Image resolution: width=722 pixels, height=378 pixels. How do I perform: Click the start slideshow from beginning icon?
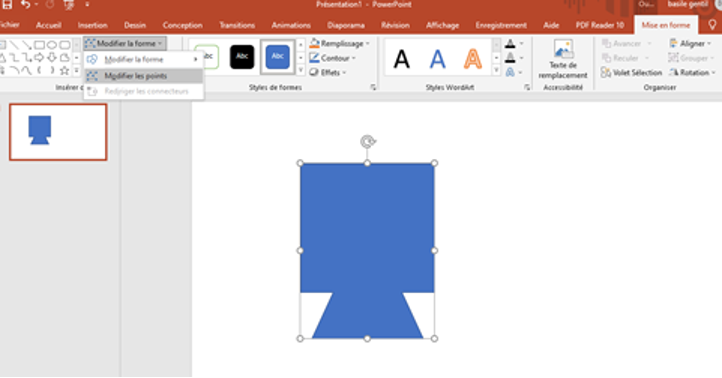click(69, 5)
